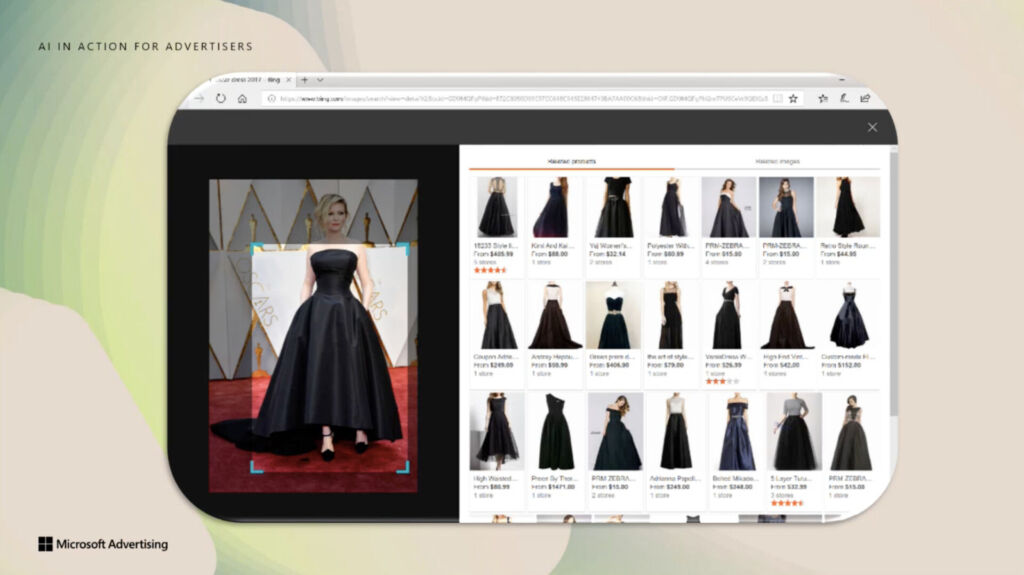Open the dress thumbnail priced $405.99

click(497, 207)
